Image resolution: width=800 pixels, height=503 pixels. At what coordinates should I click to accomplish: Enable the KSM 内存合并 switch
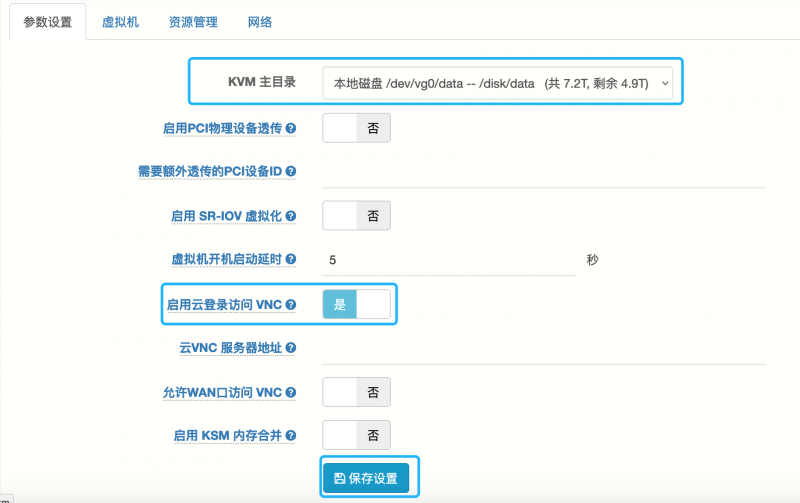[x=357, y=435]
